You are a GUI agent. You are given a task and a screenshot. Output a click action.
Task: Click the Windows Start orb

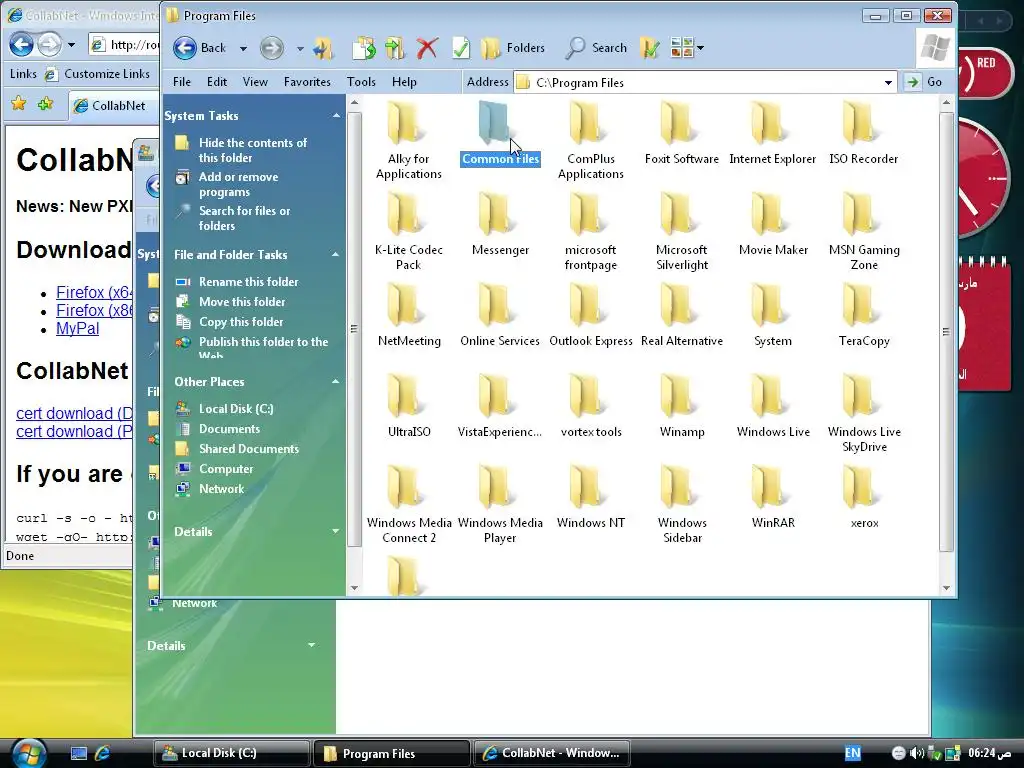(x=29, y=753)
